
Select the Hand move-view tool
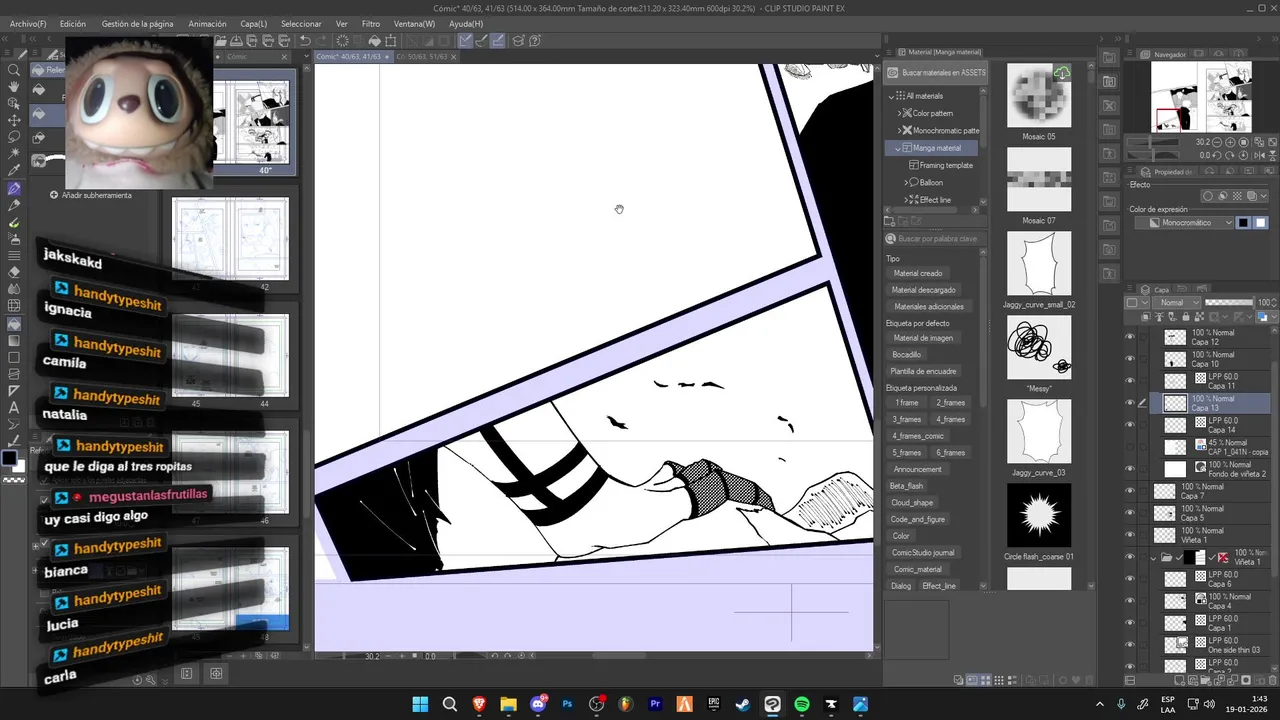14,87
